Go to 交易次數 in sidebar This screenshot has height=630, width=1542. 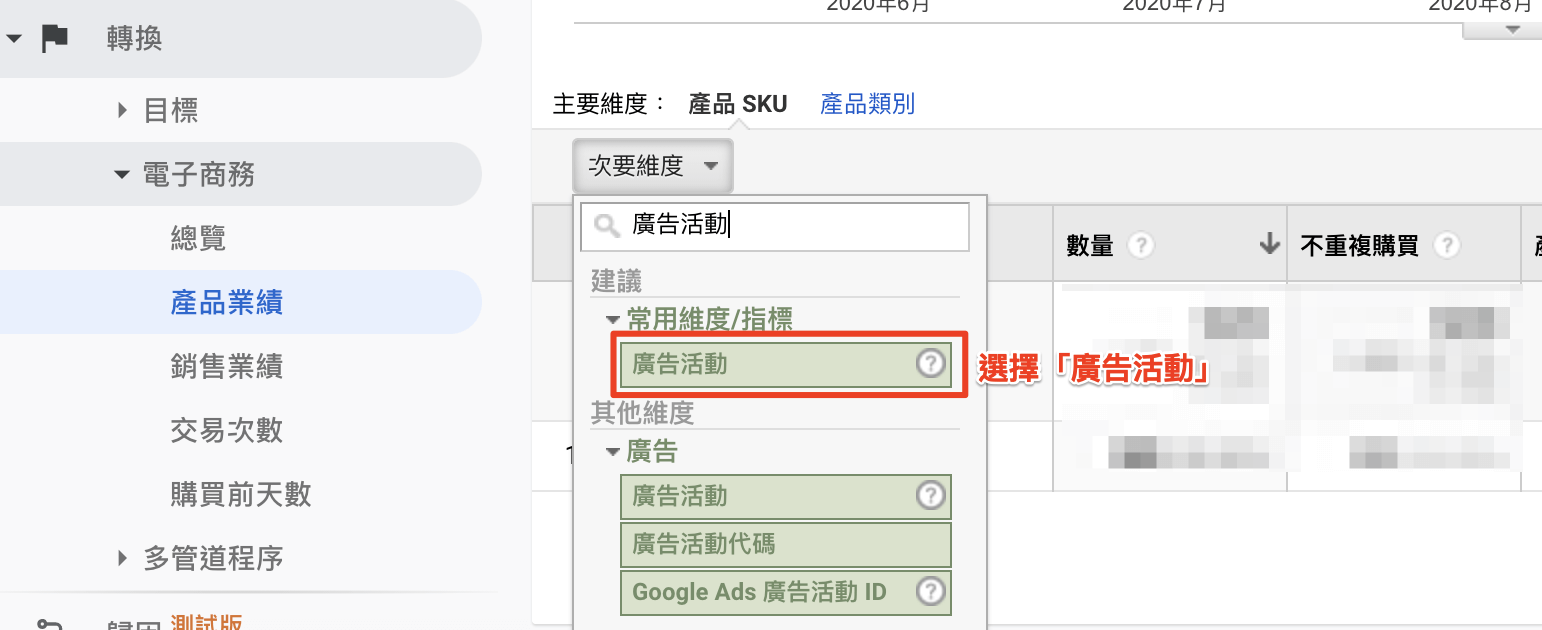click(x=227, y=430)
